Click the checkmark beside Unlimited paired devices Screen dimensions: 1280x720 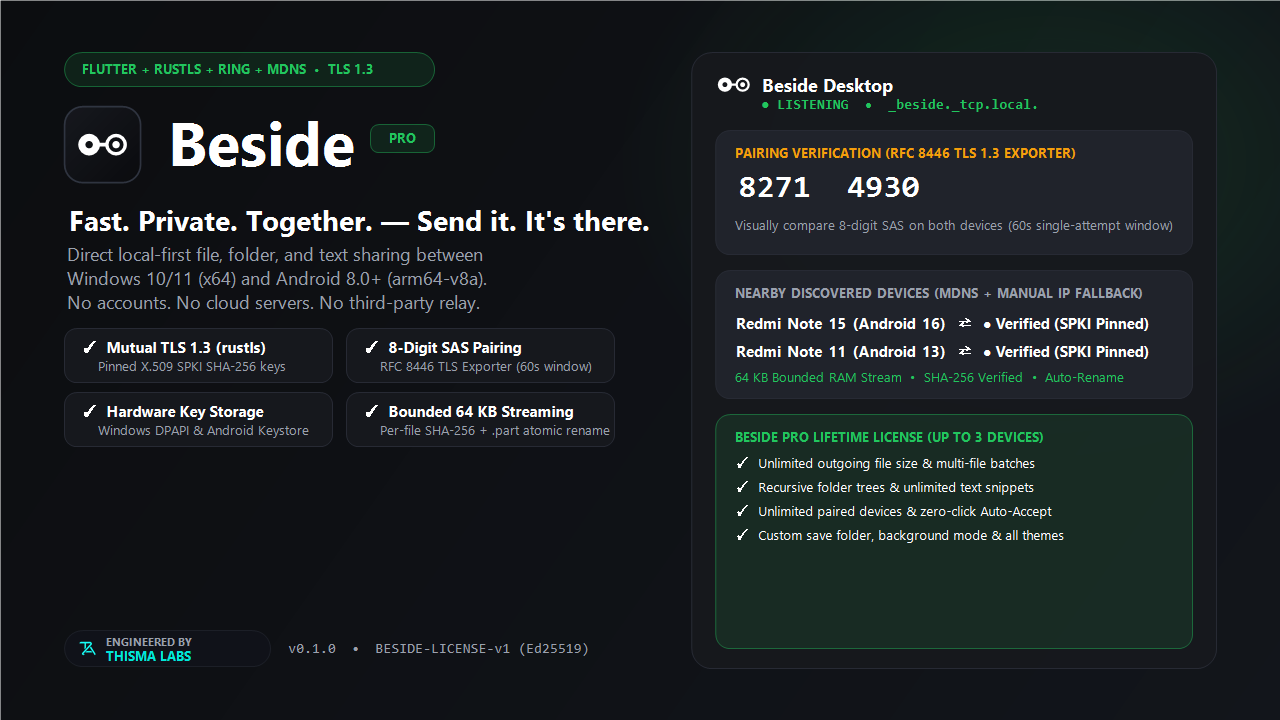[x=742, y=512]
